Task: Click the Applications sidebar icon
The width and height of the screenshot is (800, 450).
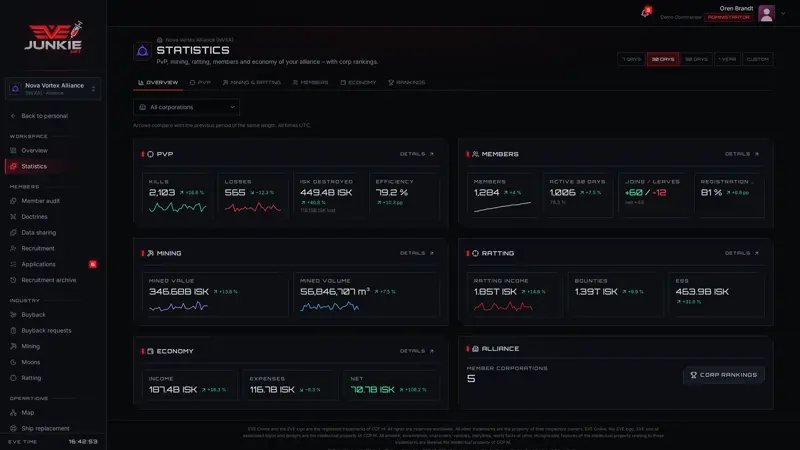Action: (13, 264)
